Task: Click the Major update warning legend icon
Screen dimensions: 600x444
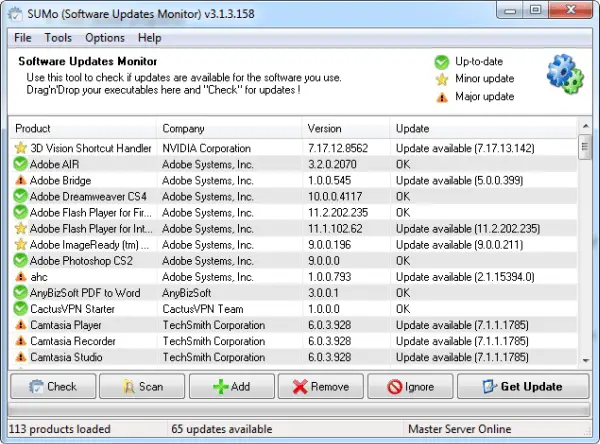Action: [442, 97]
